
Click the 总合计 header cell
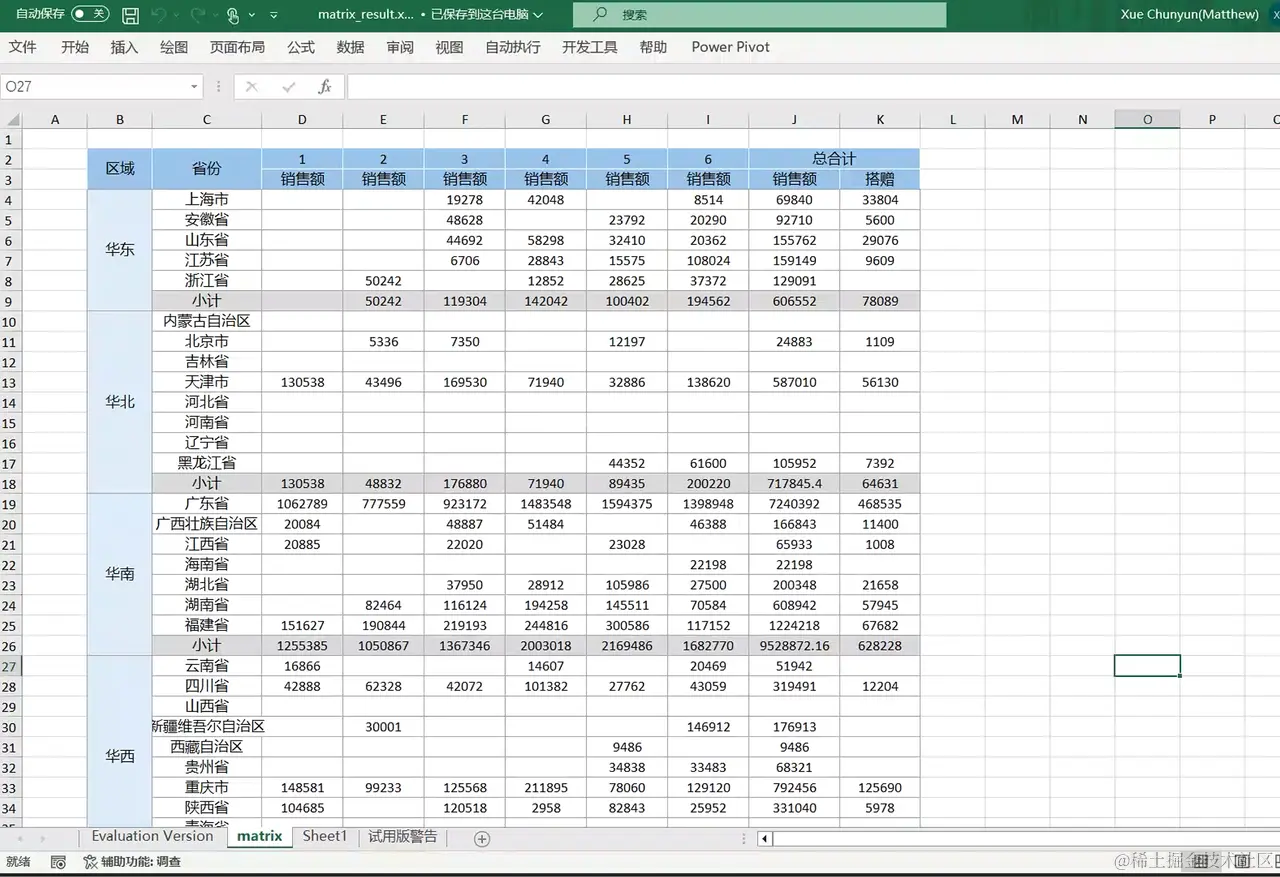pyautogui.click(x=834, y=159)
